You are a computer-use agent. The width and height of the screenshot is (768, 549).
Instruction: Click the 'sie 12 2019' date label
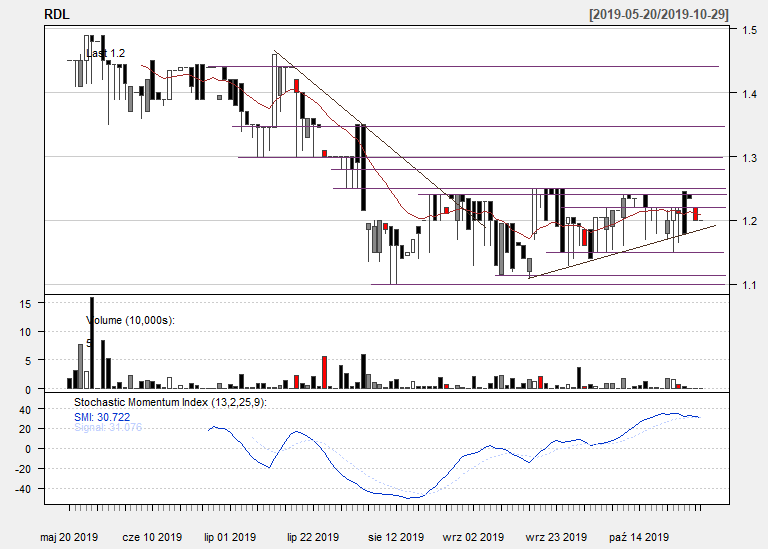pos(396,537)
